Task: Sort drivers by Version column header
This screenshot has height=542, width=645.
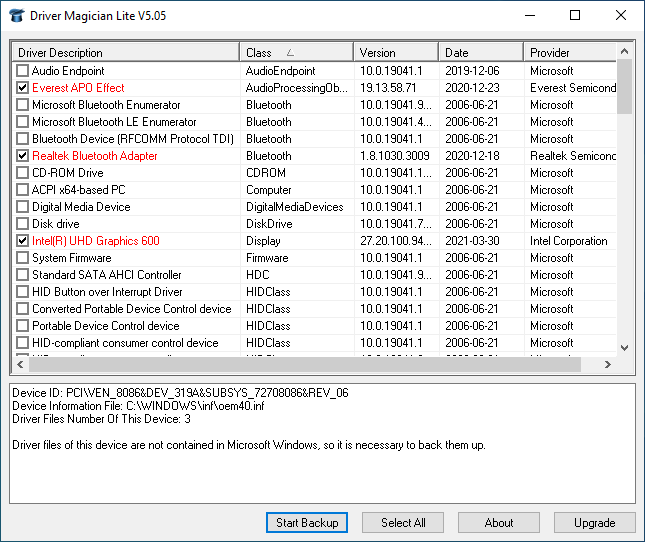Action: coord(395,52)
